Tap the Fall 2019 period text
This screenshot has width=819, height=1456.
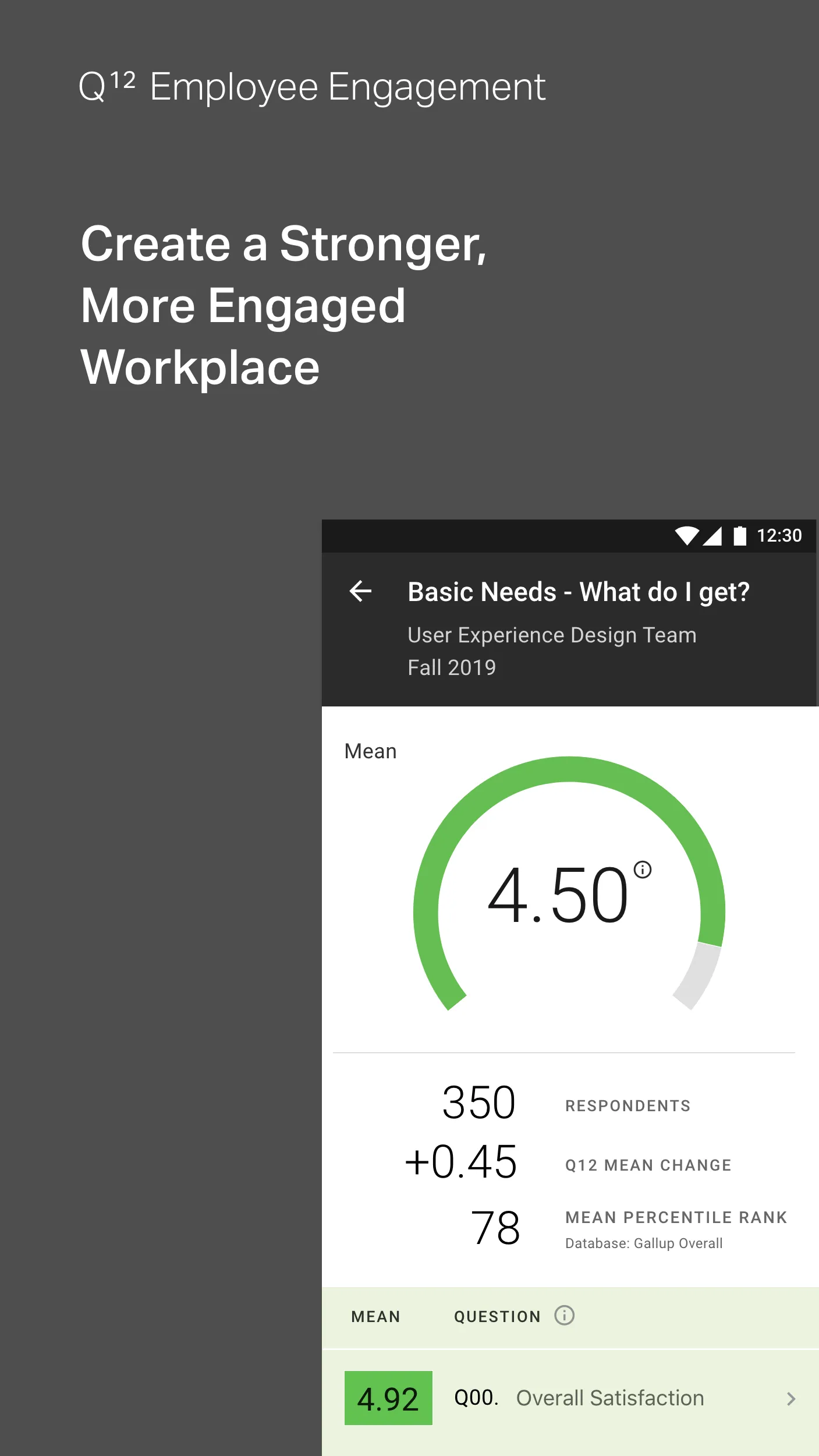(452, 667)
